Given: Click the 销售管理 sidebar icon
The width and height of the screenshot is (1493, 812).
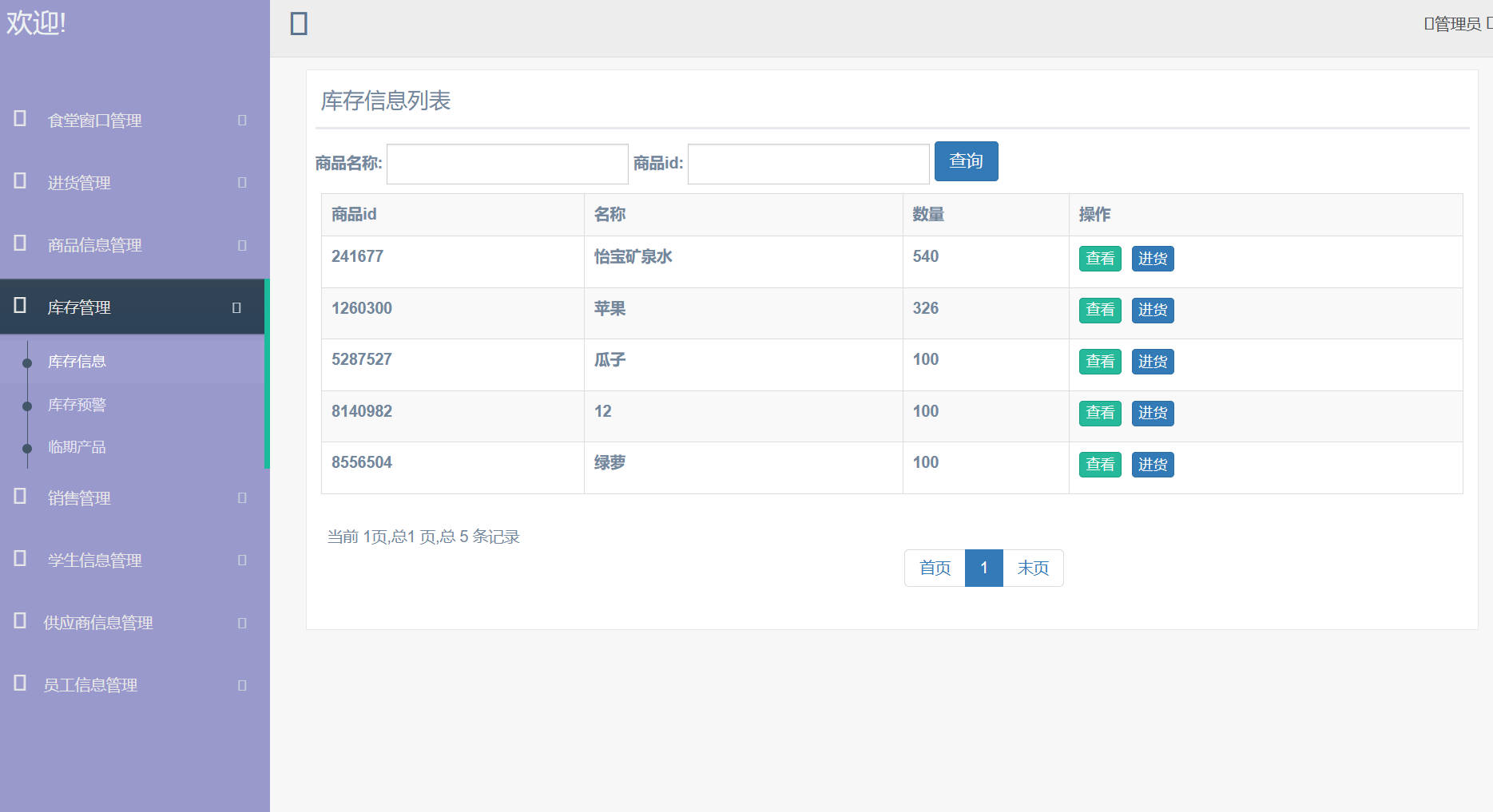Looking at the screenshot, I should [18, 497].
